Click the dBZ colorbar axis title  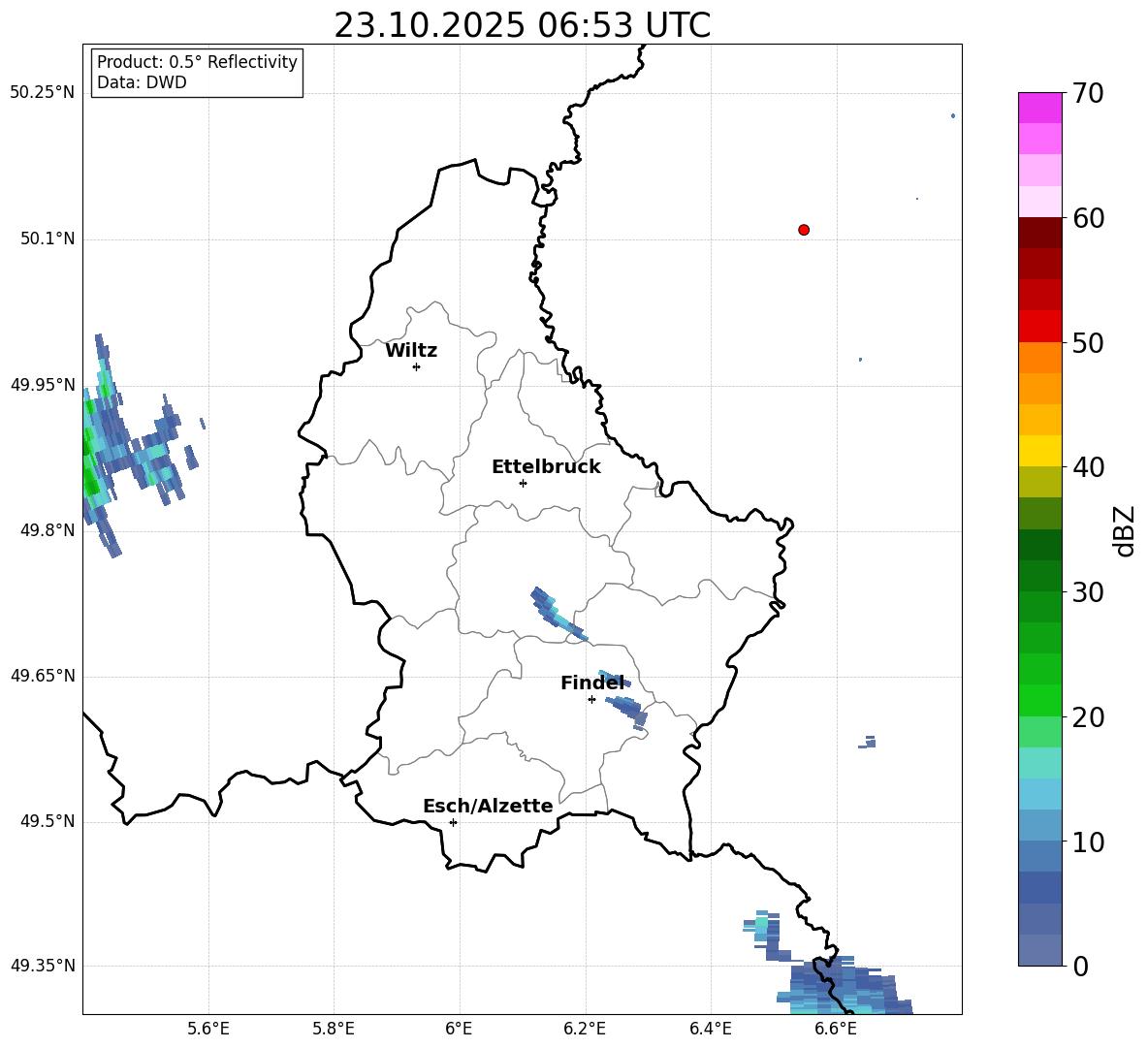[x=1124, y=530]
